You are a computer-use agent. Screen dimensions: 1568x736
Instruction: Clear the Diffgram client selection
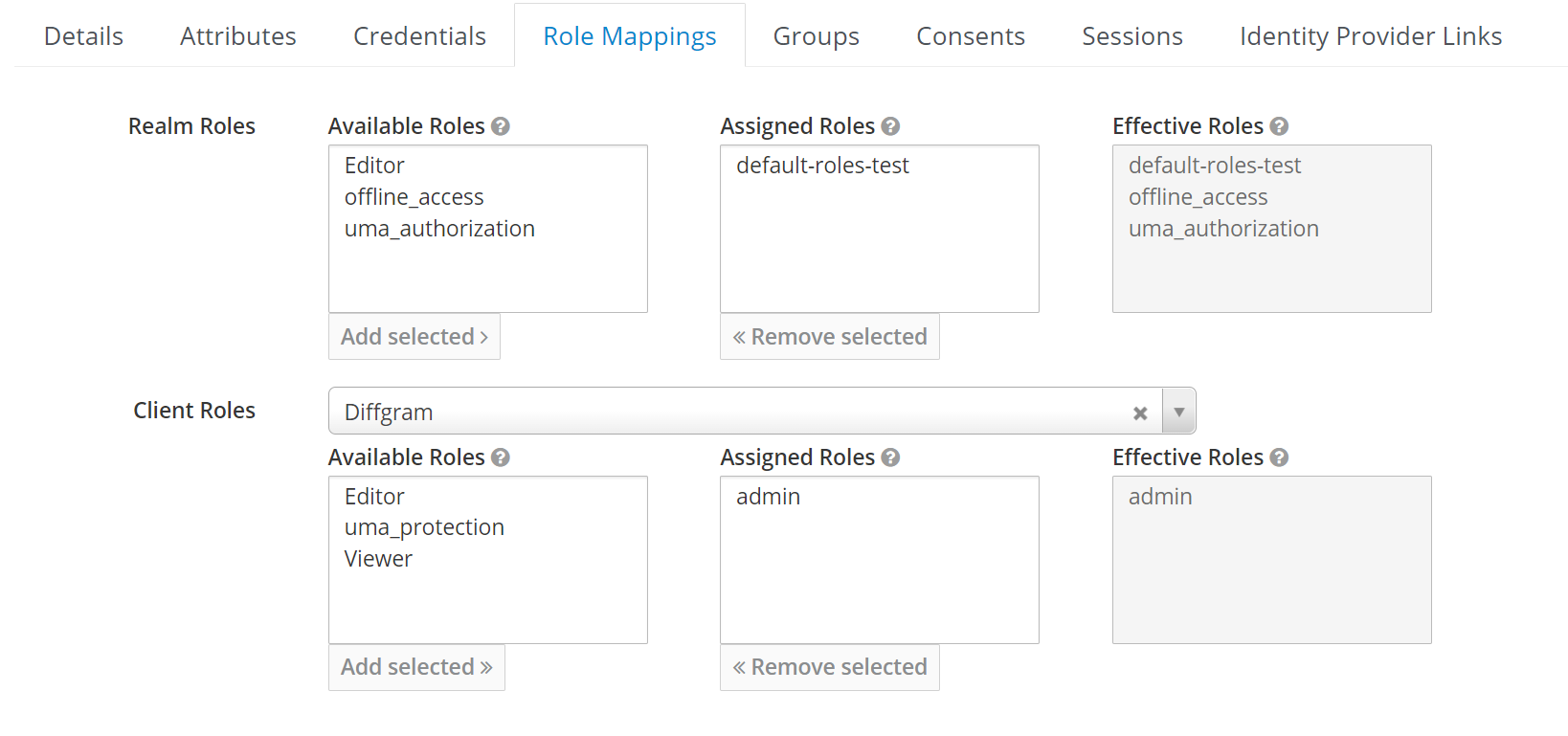[x=1140, y=413]
